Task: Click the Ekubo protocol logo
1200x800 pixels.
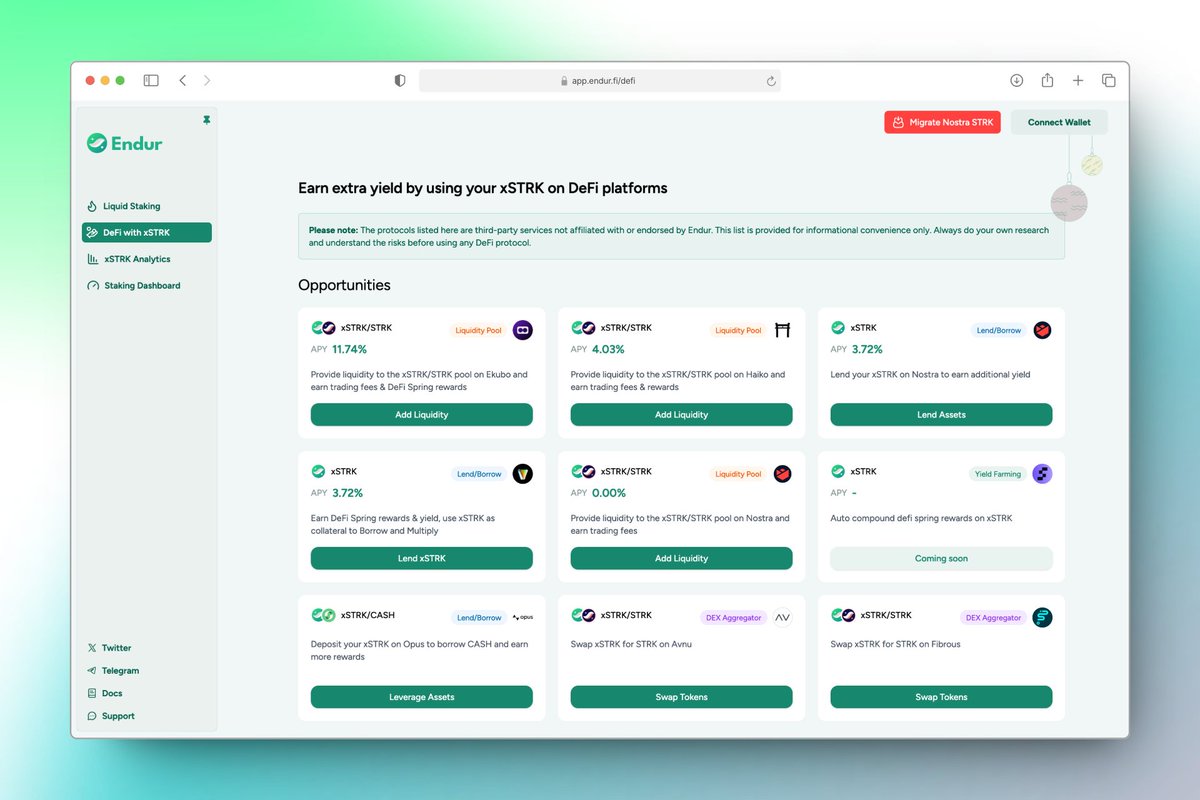Action: 523,330
